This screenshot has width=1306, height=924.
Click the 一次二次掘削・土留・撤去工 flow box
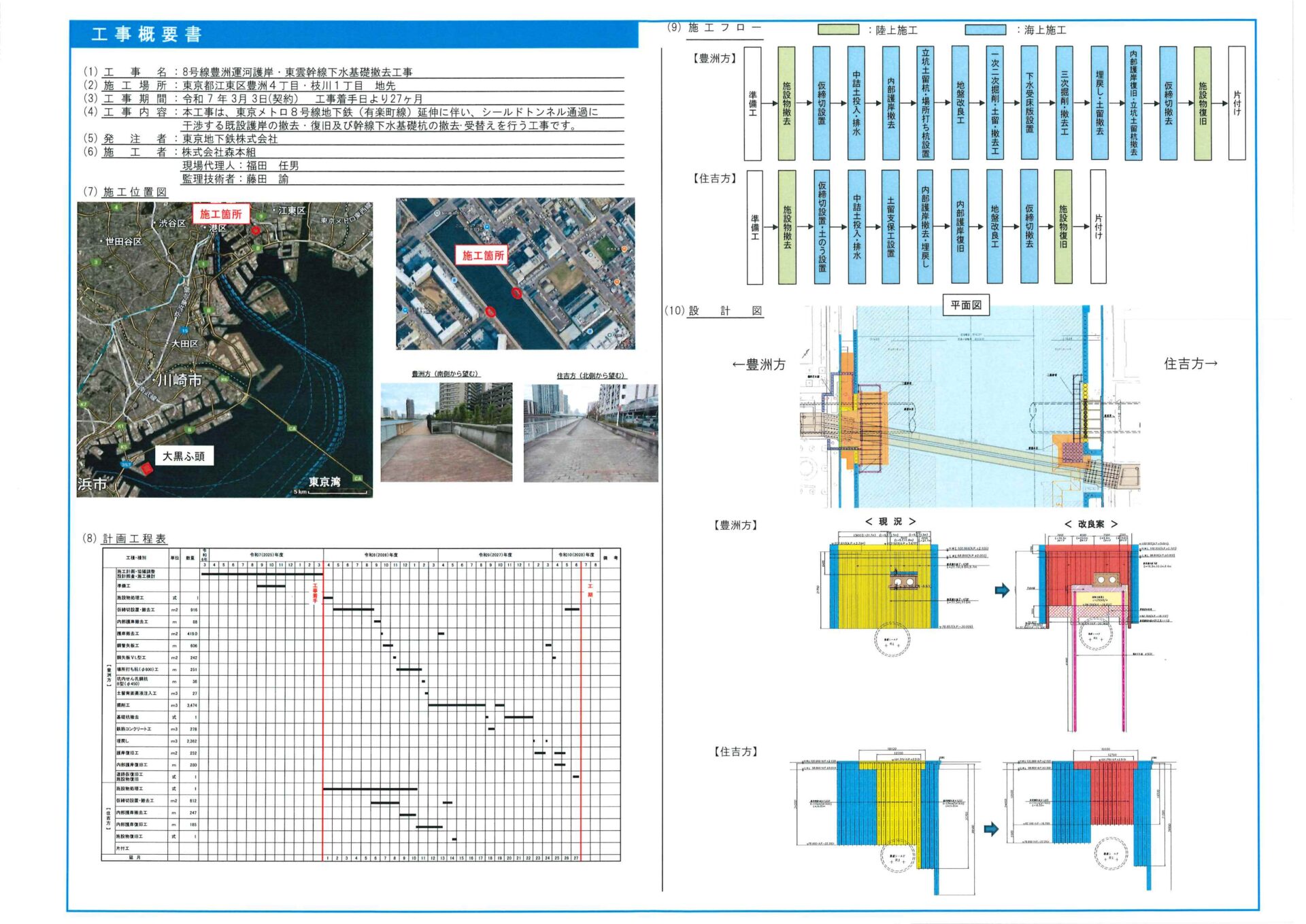point(995,103)
